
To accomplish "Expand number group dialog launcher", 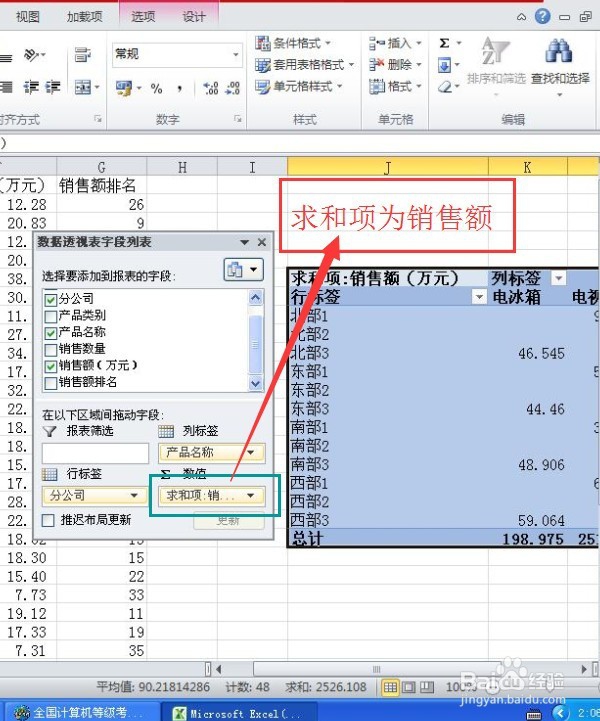I will 238,119.
